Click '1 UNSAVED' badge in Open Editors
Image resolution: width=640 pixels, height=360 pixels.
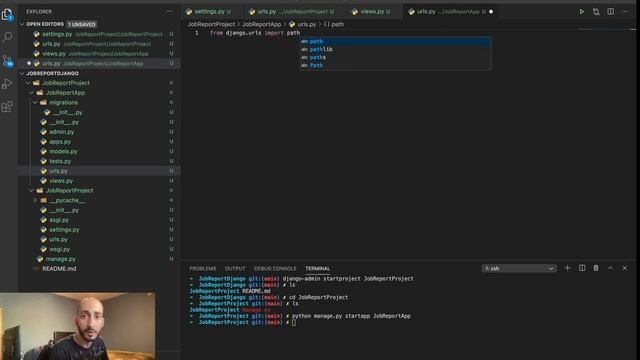click(x=82, y=24)
